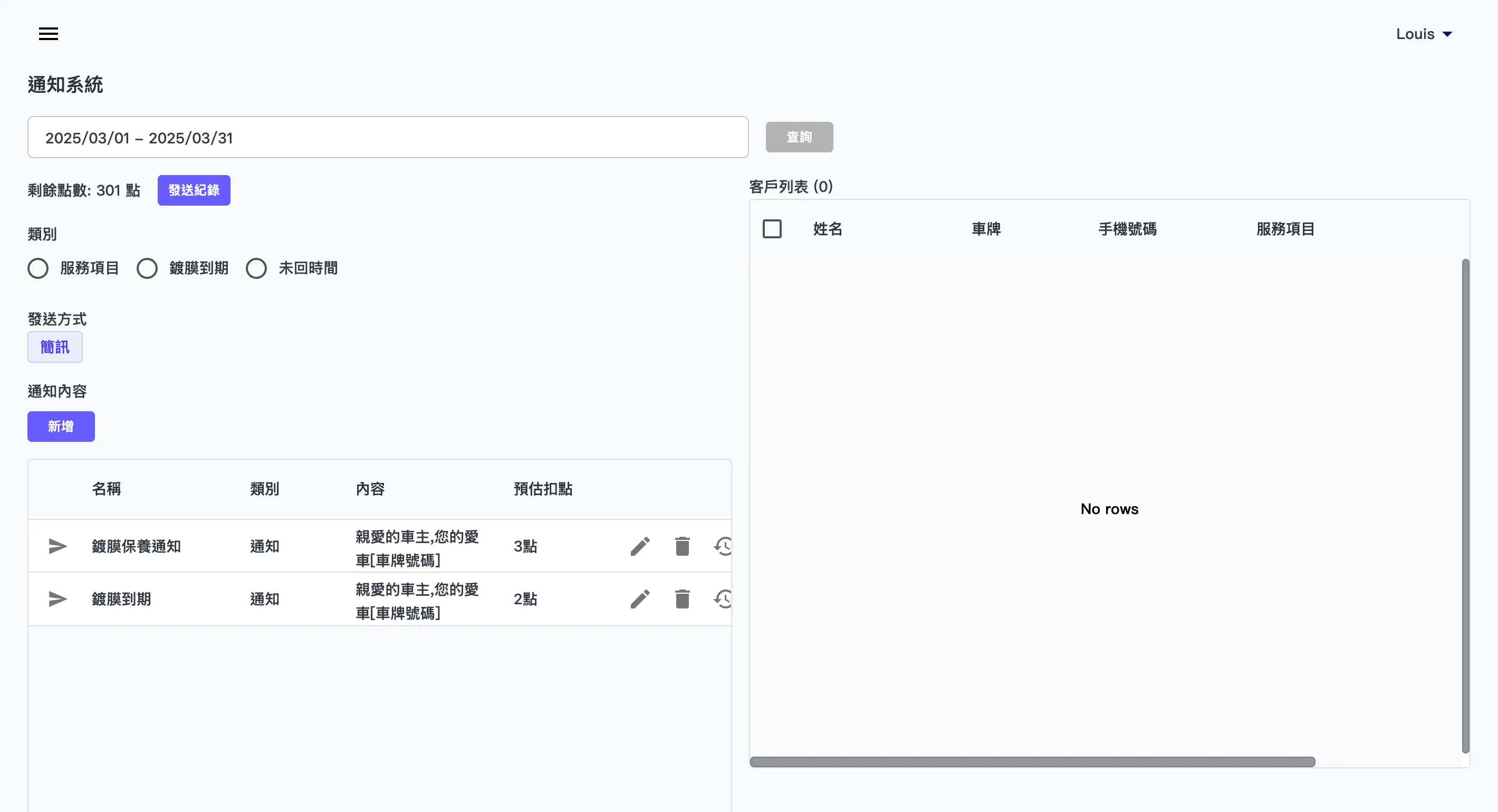Edit the 鍍膜保養通知 template with pencil icon
The height and width of the screenshot is (812, 1498).
(x=640, y=546)
